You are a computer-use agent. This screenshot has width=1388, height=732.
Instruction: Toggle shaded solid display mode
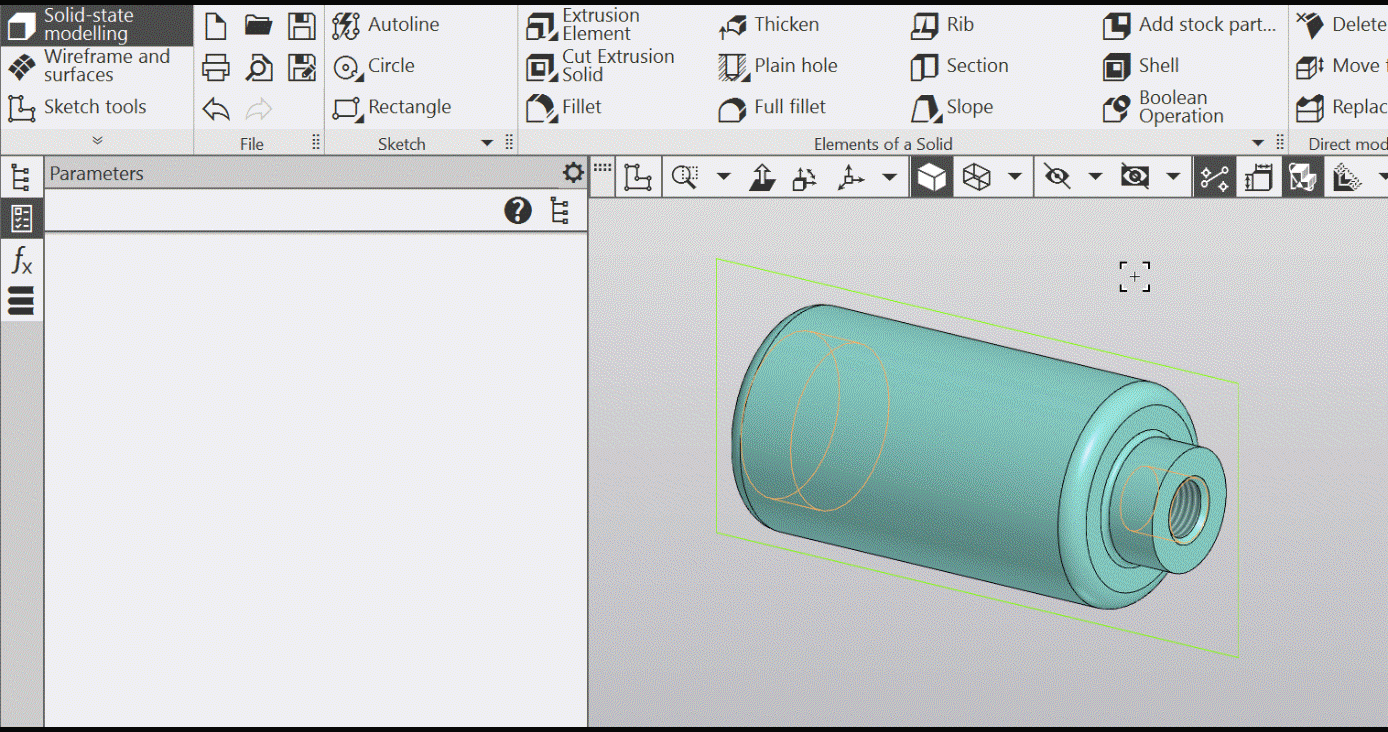[931, 178]
